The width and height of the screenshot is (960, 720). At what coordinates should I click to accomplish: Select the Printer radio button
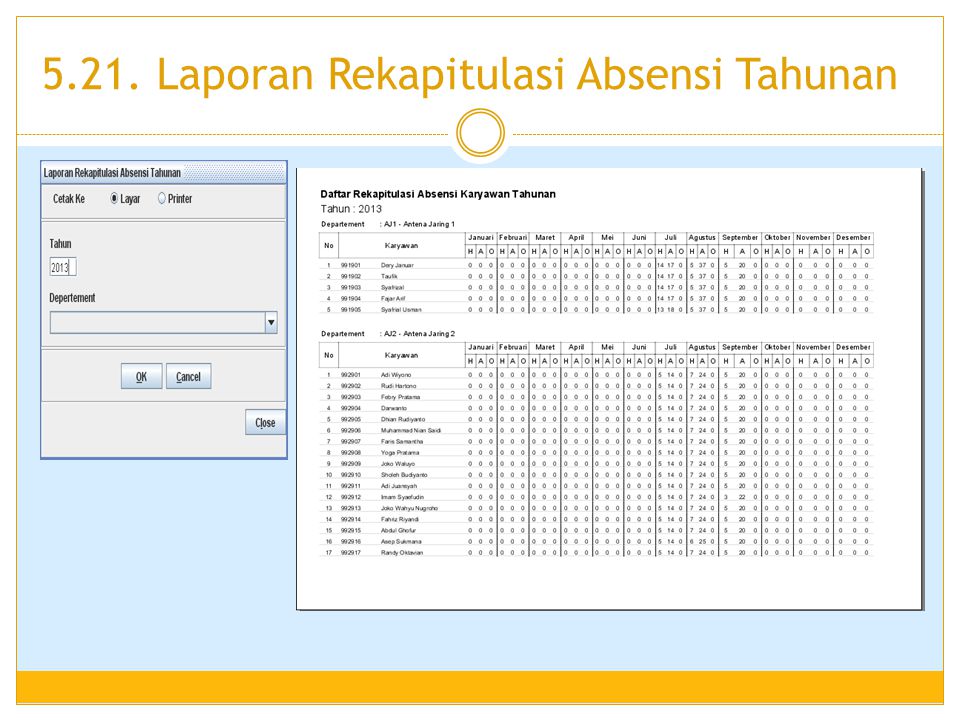[162, 199]
